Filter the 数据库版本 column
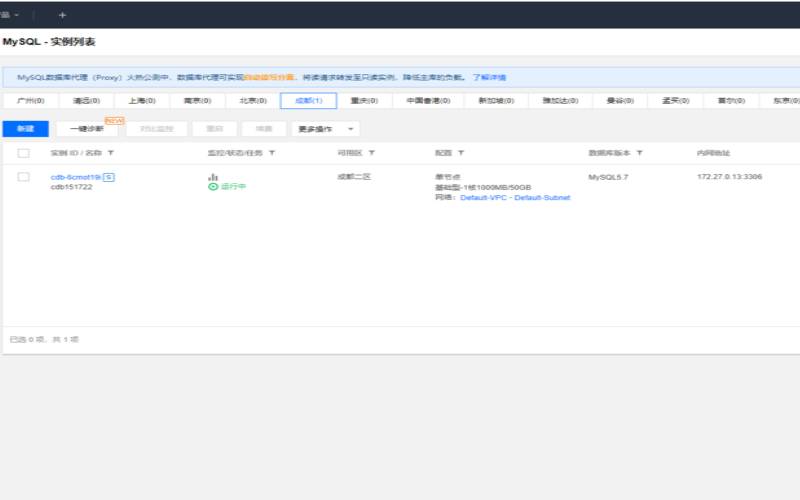This screenshot has width=800, height=500. (x=639, y=153)
